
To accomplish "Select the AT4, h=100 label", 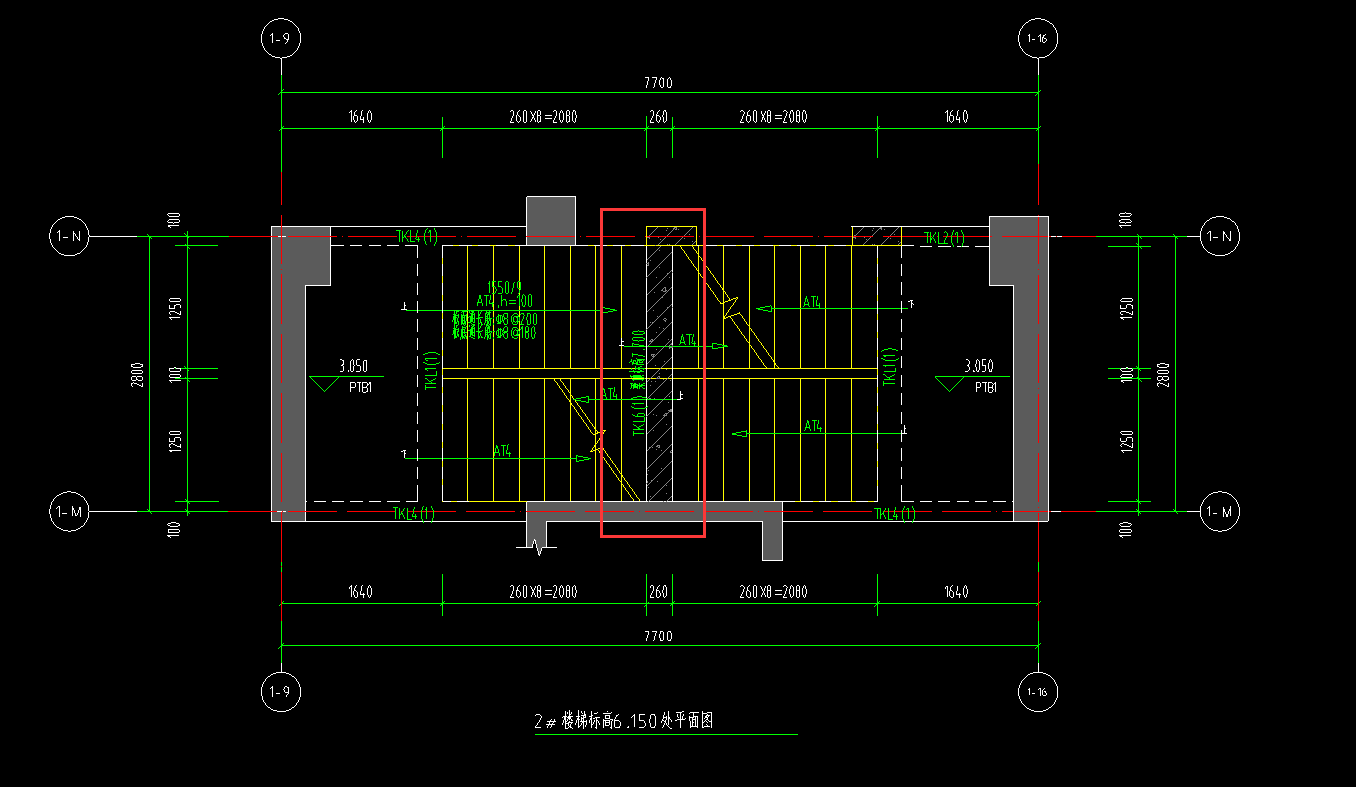I will (x=504, y=301).
